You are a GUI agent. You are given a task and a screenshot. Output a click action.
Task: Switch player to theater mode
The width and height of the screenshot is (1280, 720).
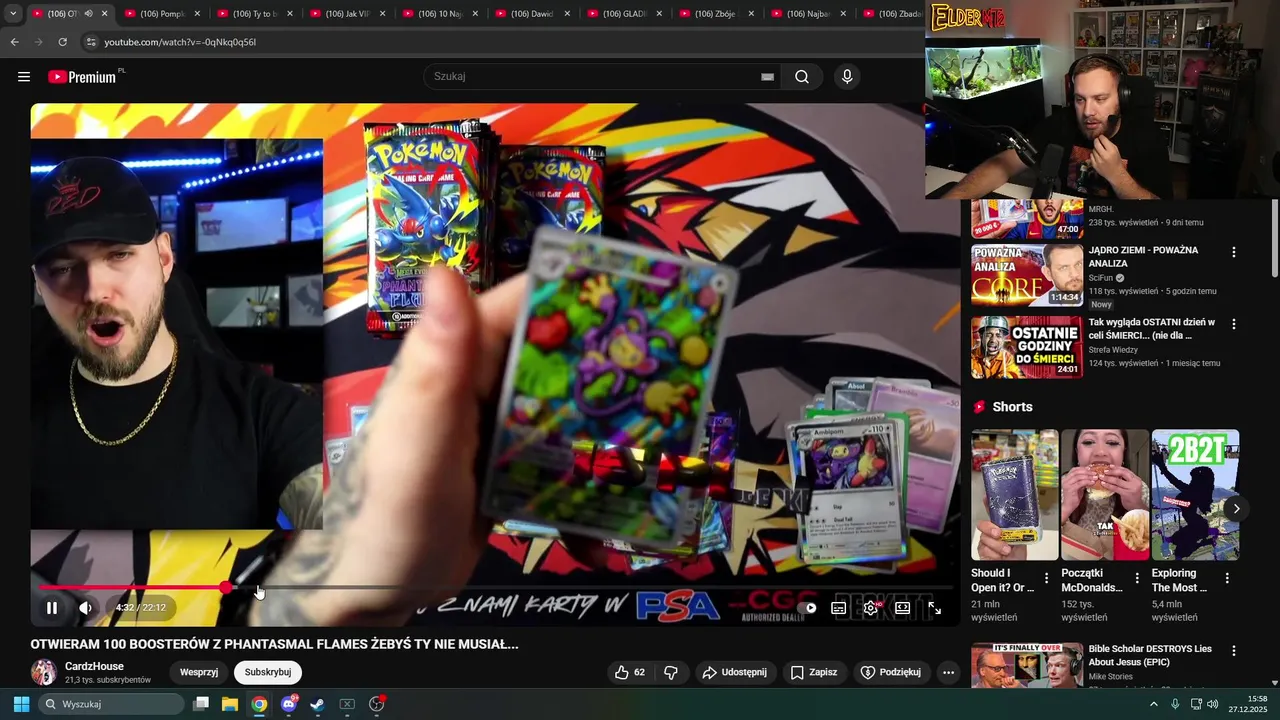click(903, 607)
